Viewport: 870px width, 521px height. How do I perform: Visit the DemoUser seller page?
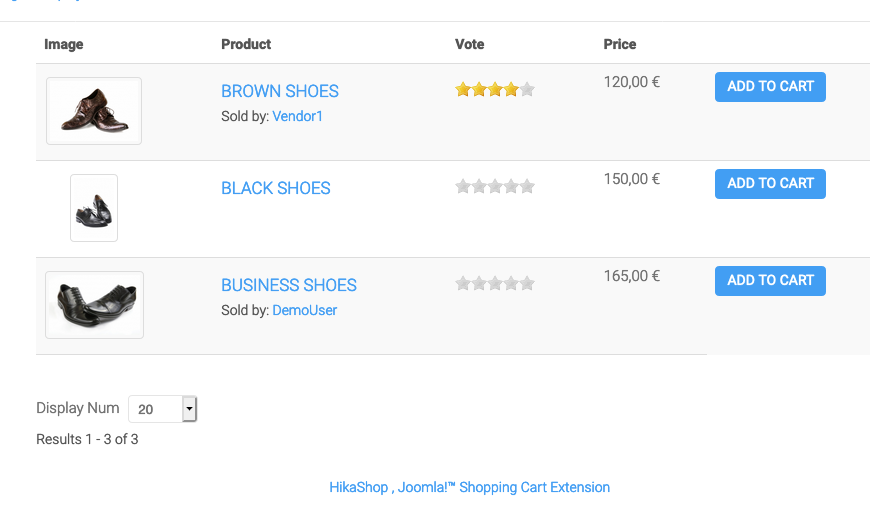305,310
